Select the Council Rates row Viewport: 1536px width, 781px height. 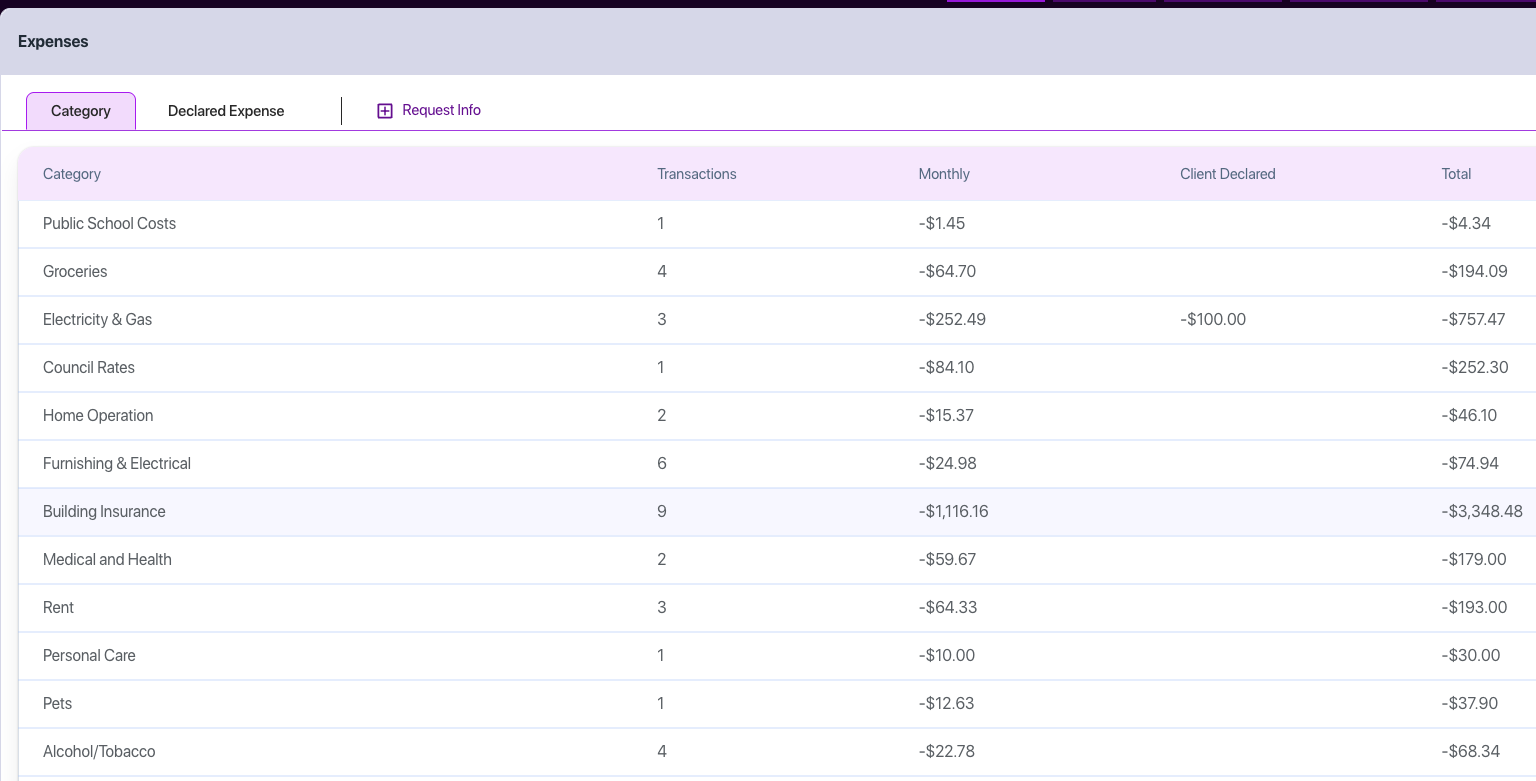(x=89, y=367)
